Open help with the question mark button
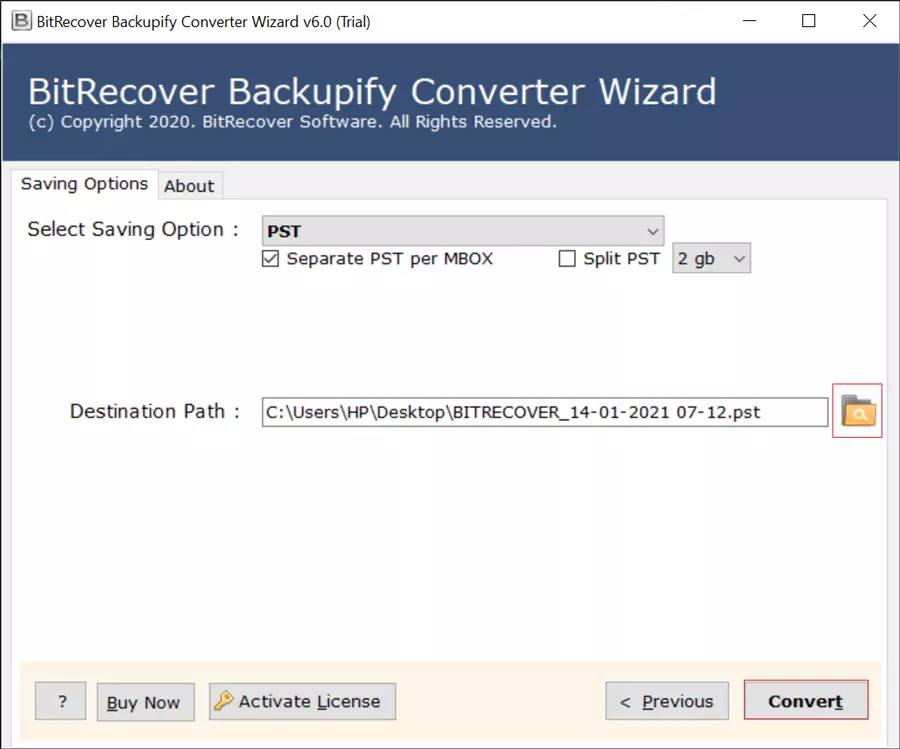Screen dimensions: 900x749 pos(61,701)
